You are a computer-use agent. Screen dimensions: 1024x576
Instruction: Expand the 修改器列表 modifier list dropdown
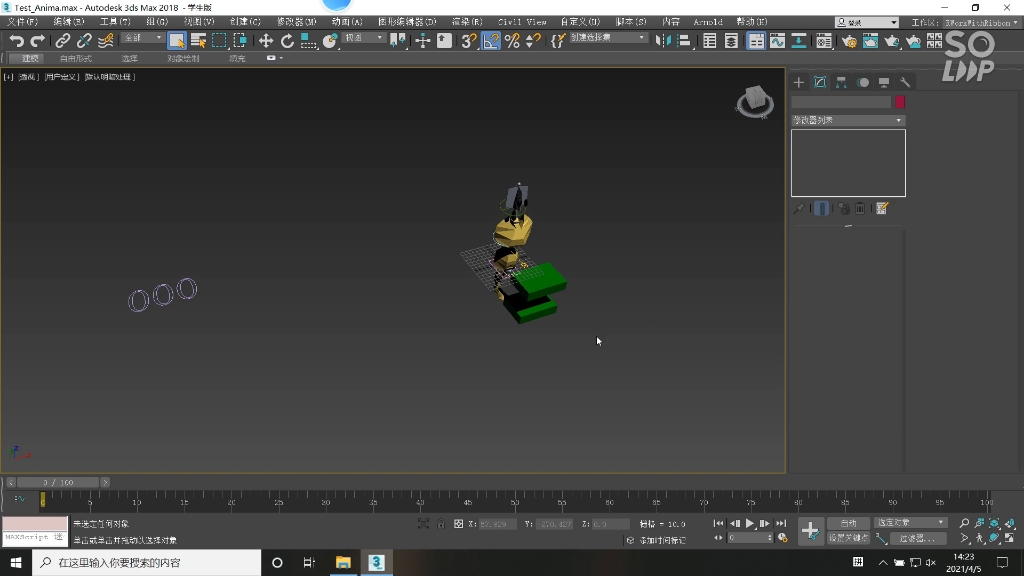[x=848, y=120]
